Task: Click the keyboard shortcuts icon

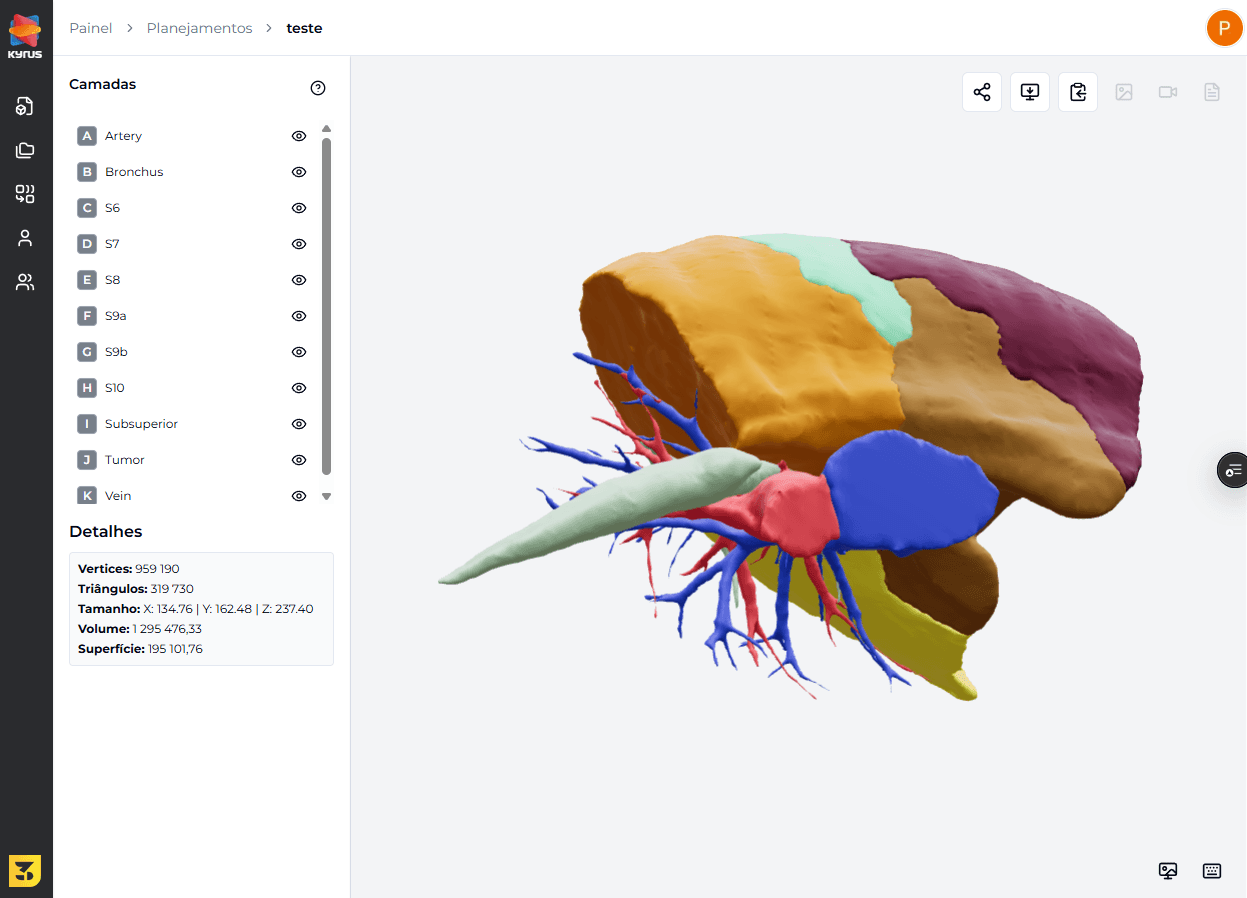Action: pos(1212,870)
